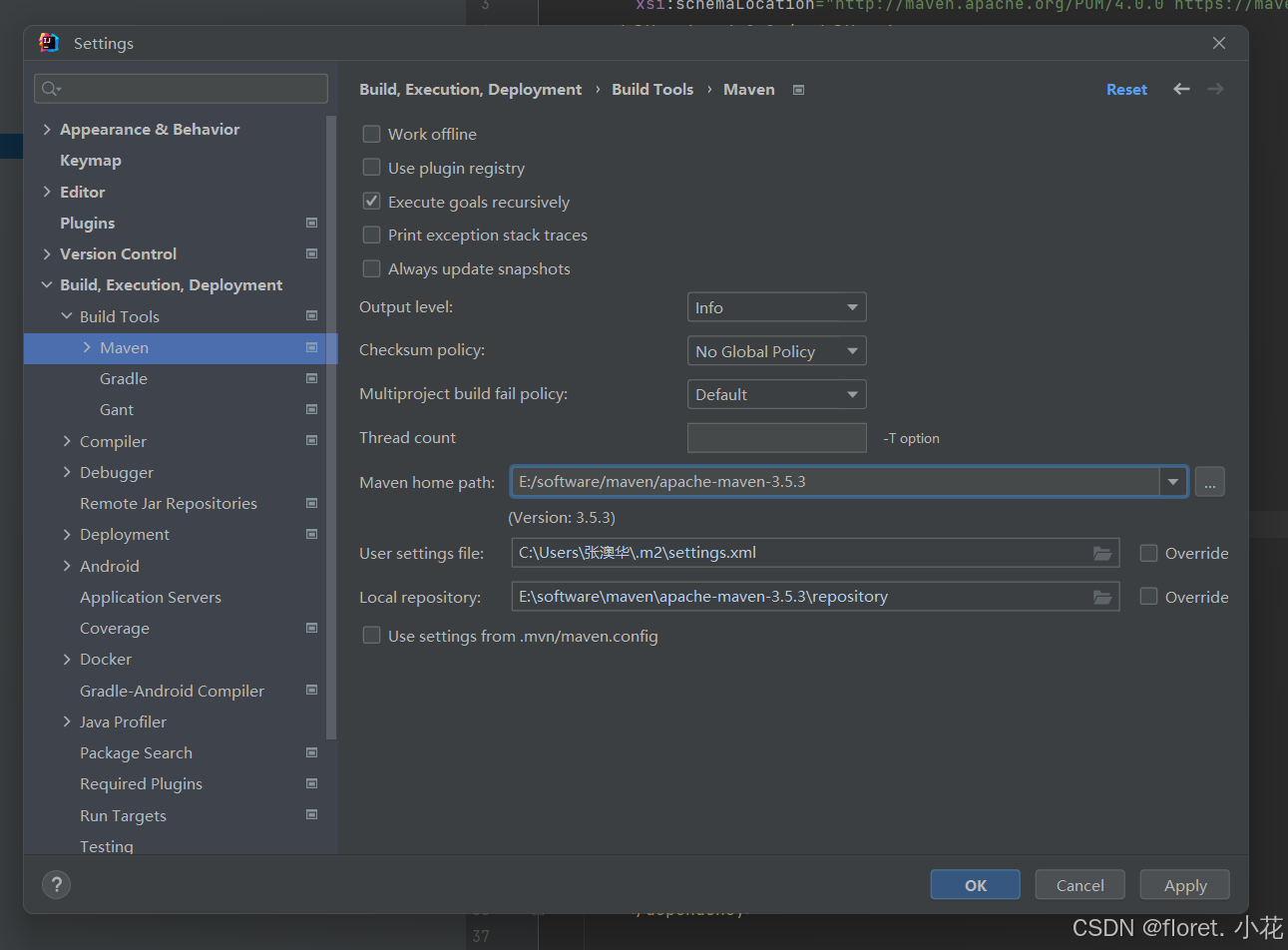The height and width of the screenshot is (950, 1288).
Task: Click the Thread count input field
Action: [x=776, y=438]
